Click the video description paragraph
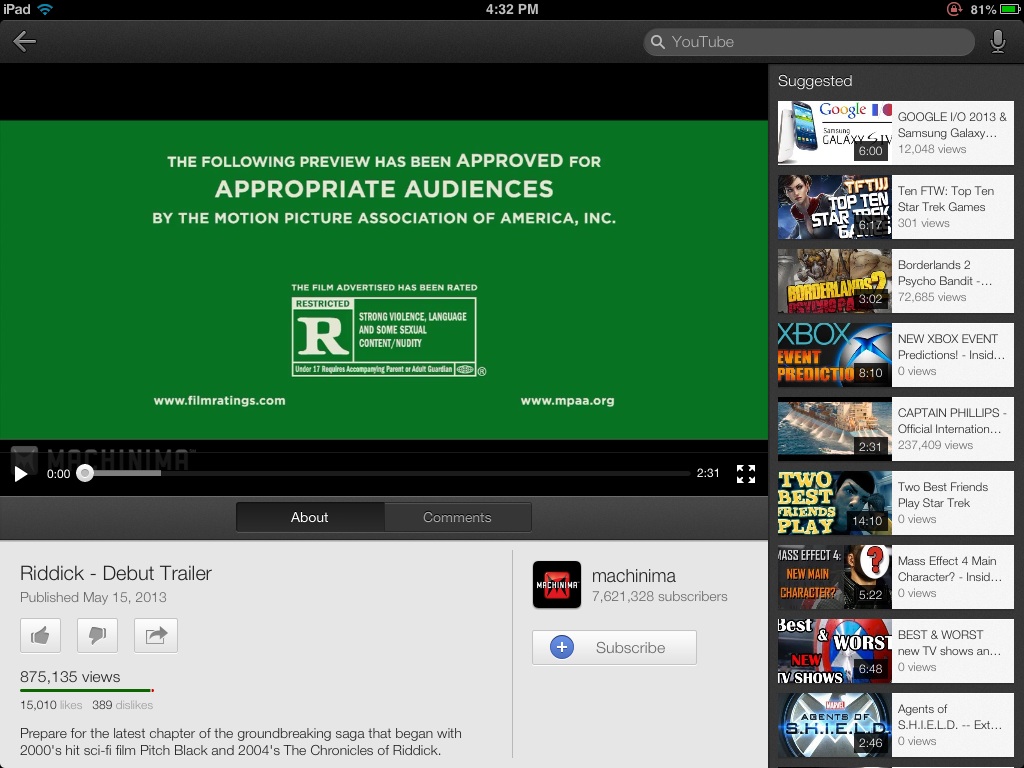 pyautogui.click(x=240, y=741)
